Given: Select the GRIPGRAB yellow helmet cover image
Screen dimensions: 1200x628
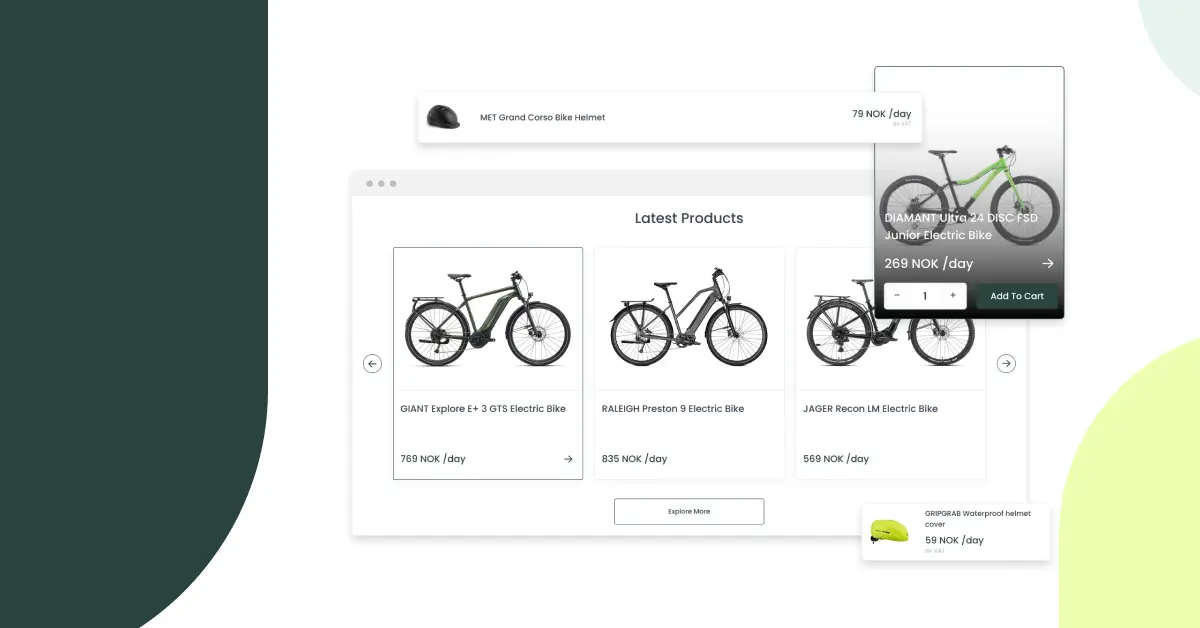Looking at the screenshot, I should 889,531.
